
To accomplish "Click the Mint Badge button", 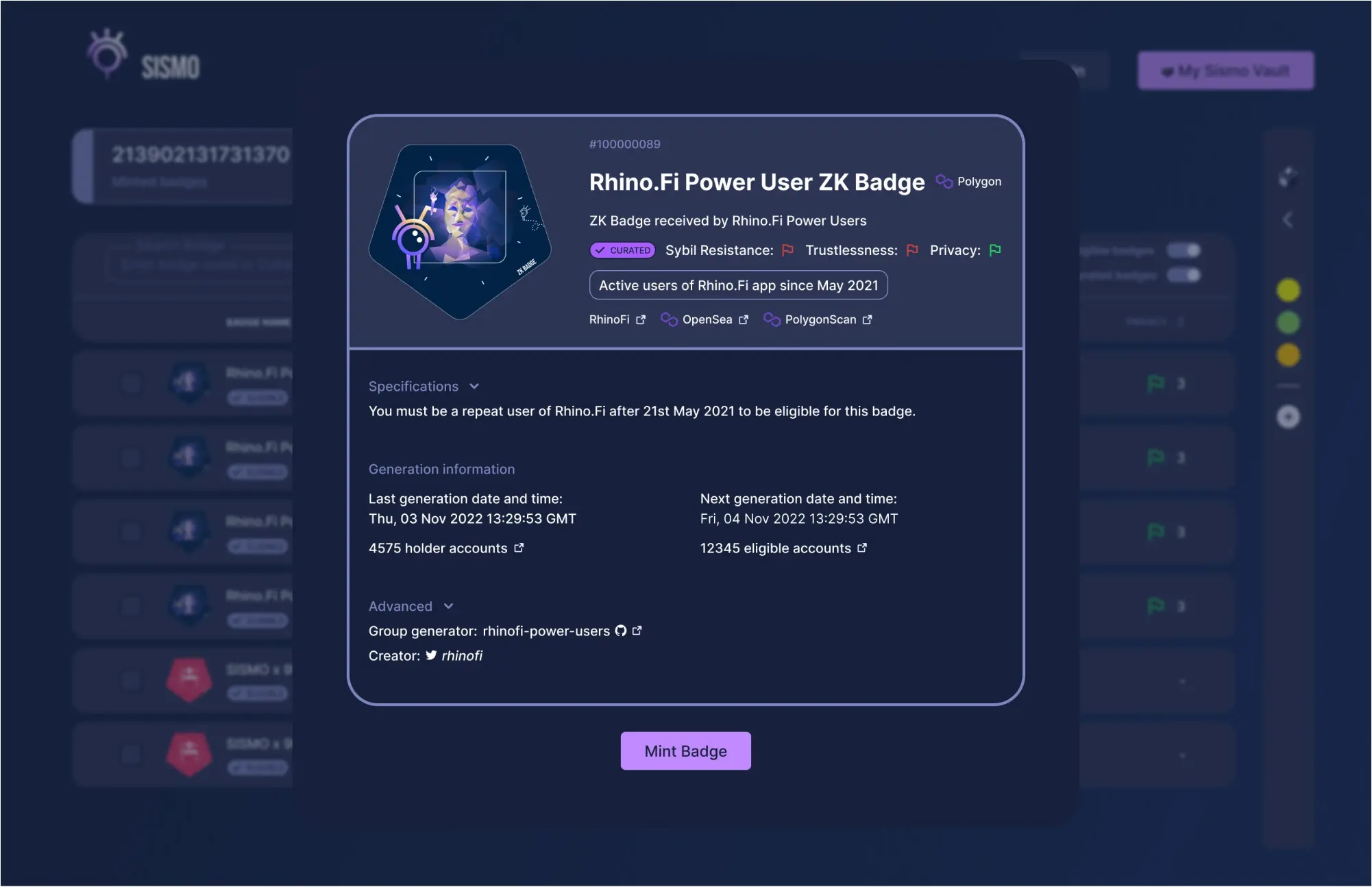I will click(x=686, y=750).
